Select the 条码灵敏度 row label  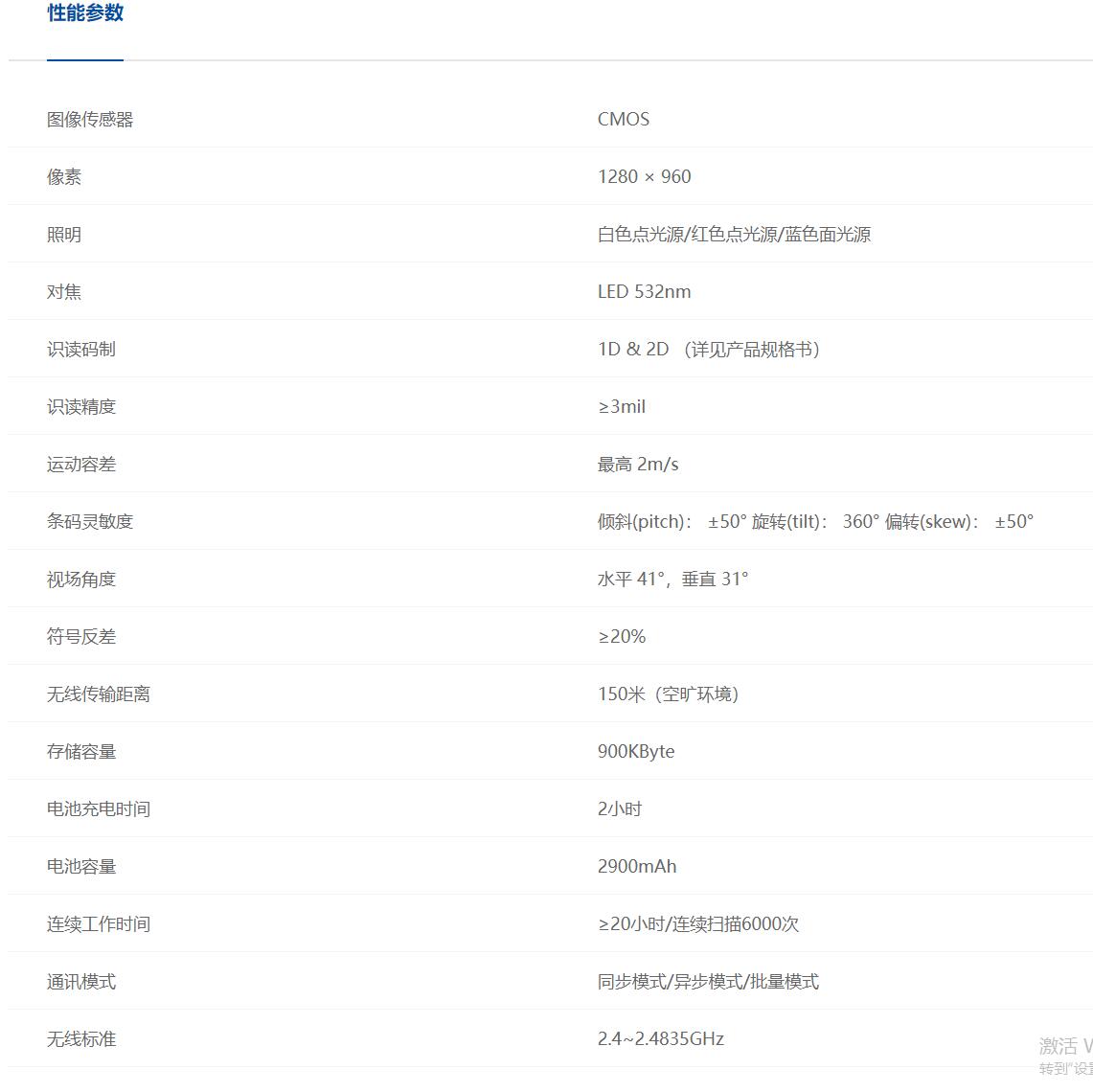pyautogui.click(x=89, y=521)
